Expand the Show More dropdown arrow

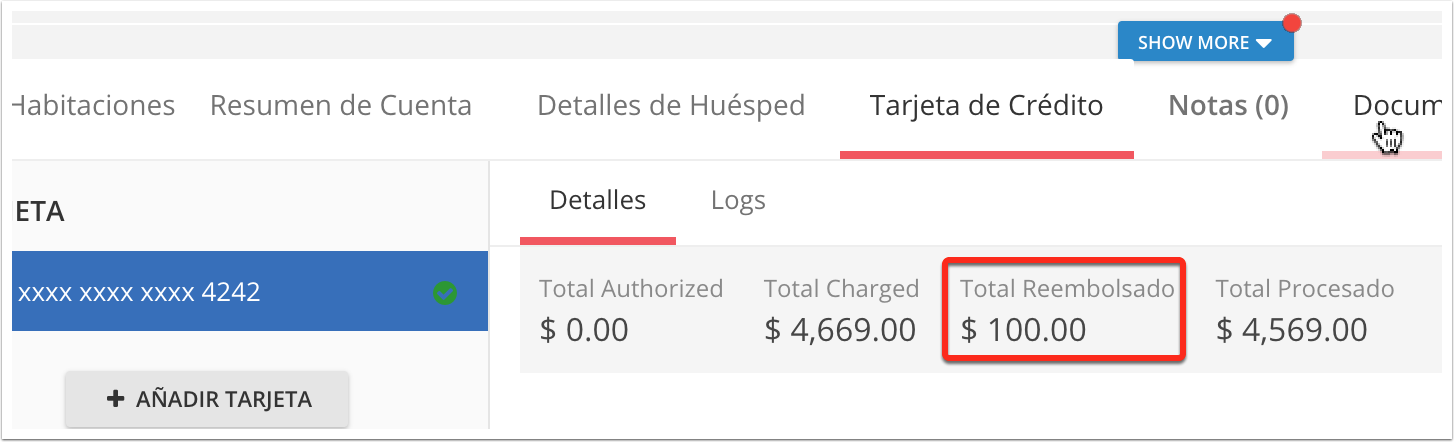(x=1264, y=43)
